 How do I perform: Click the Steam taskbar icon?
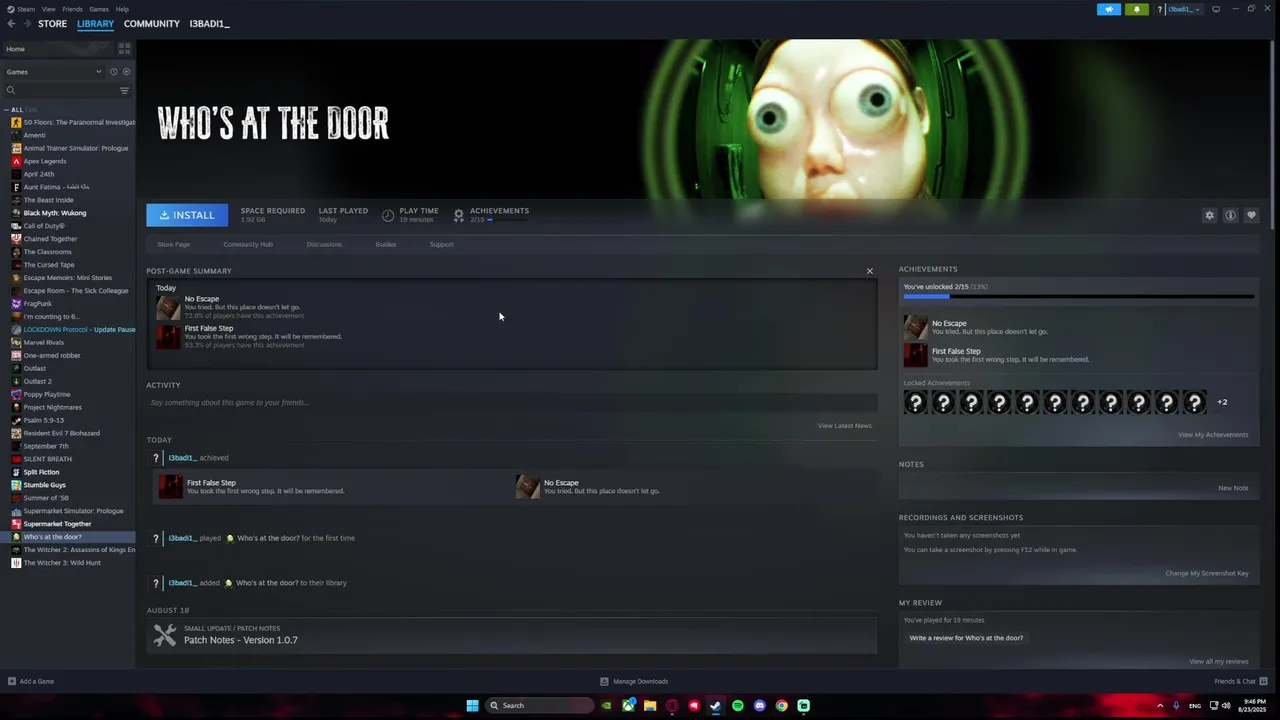click(x=716, y=705)
